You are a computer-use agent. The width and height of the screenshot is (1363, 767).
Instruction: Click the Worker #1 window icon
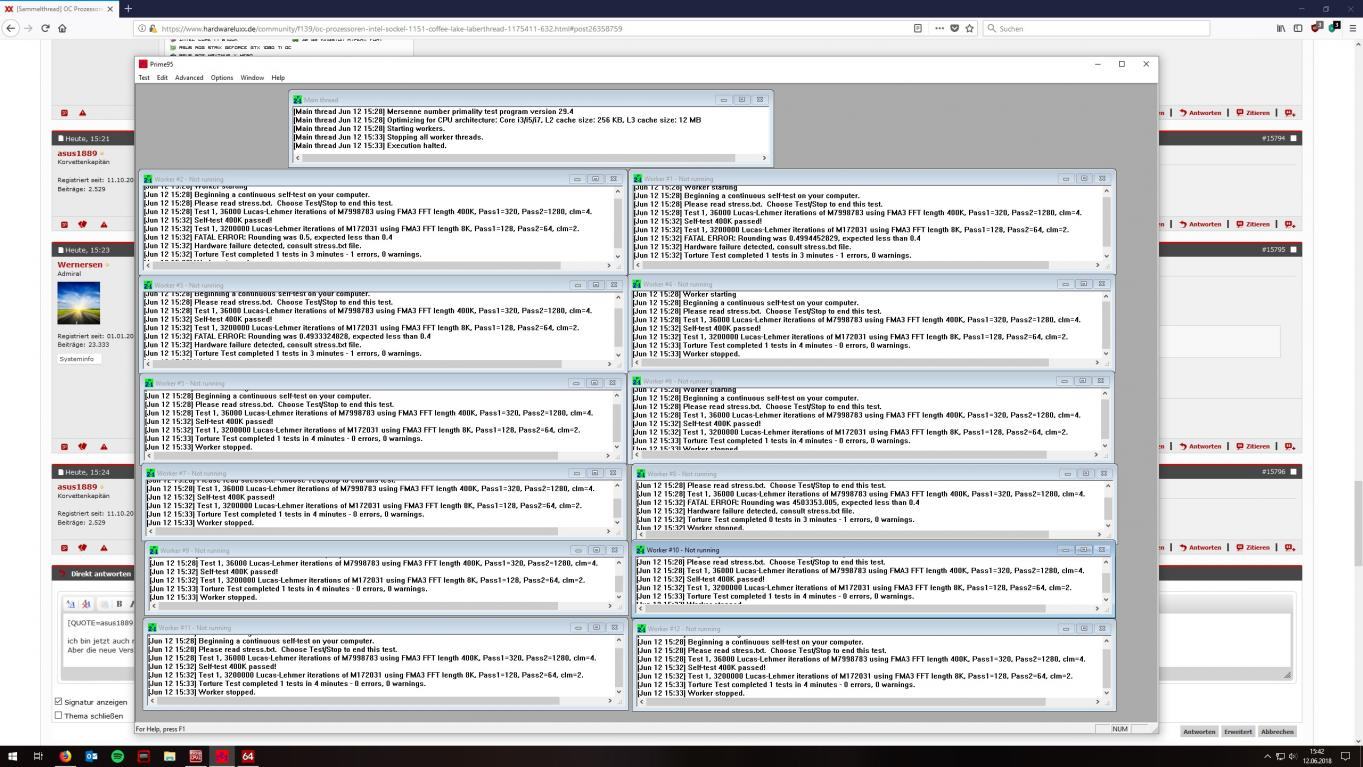[638, 179]
